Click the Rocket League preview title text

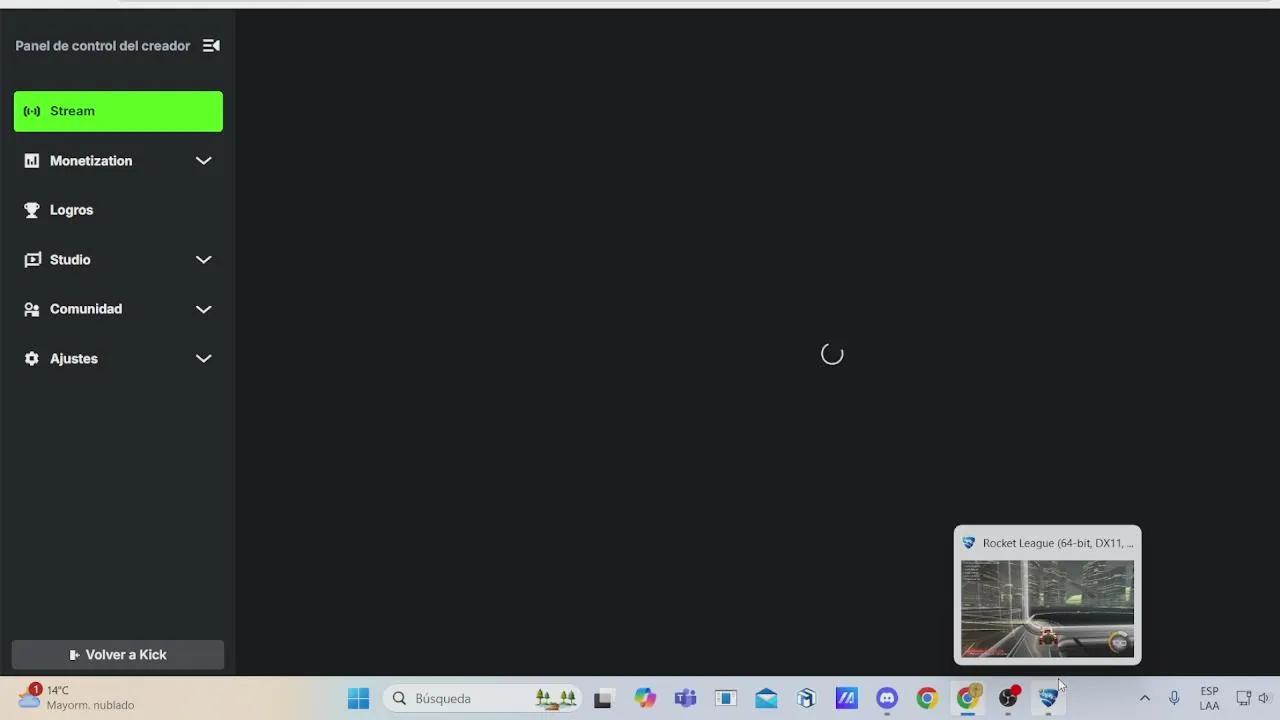pyautogui.click(x=1058, y=543)
